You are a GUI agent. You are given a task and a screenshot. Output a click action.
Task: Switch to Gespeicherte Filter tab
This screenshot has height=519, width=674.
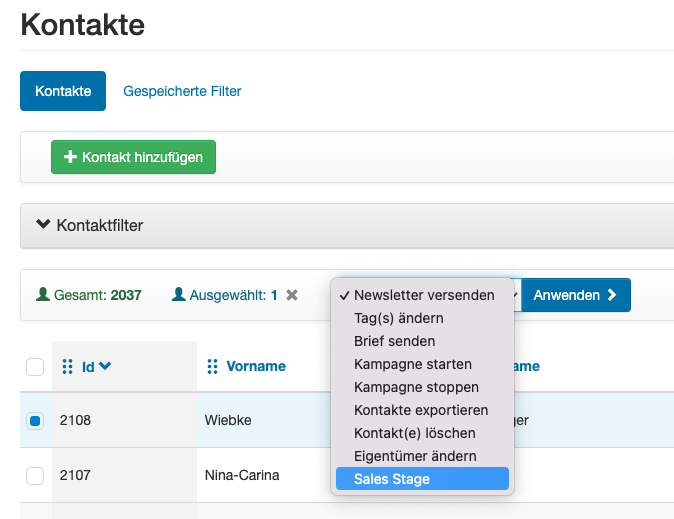[x=182, y=91]
